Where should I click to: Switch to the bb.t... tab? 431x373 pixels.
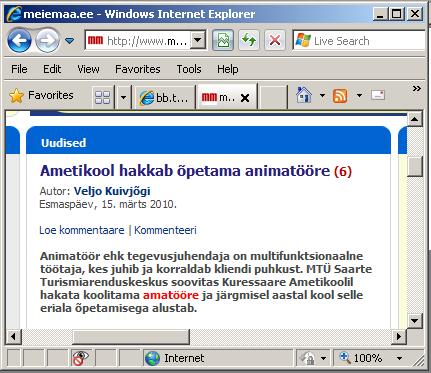tap(164, 97)
